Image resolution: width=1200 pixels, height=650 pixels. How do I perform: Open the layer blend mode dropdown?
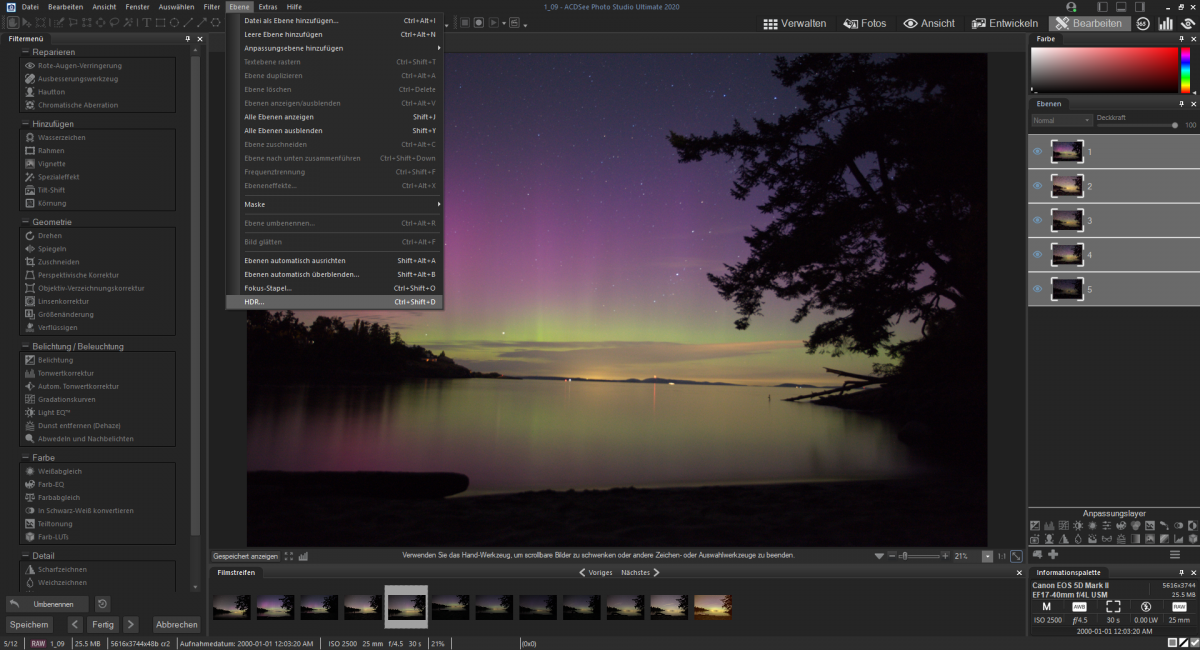(1061, 120)
